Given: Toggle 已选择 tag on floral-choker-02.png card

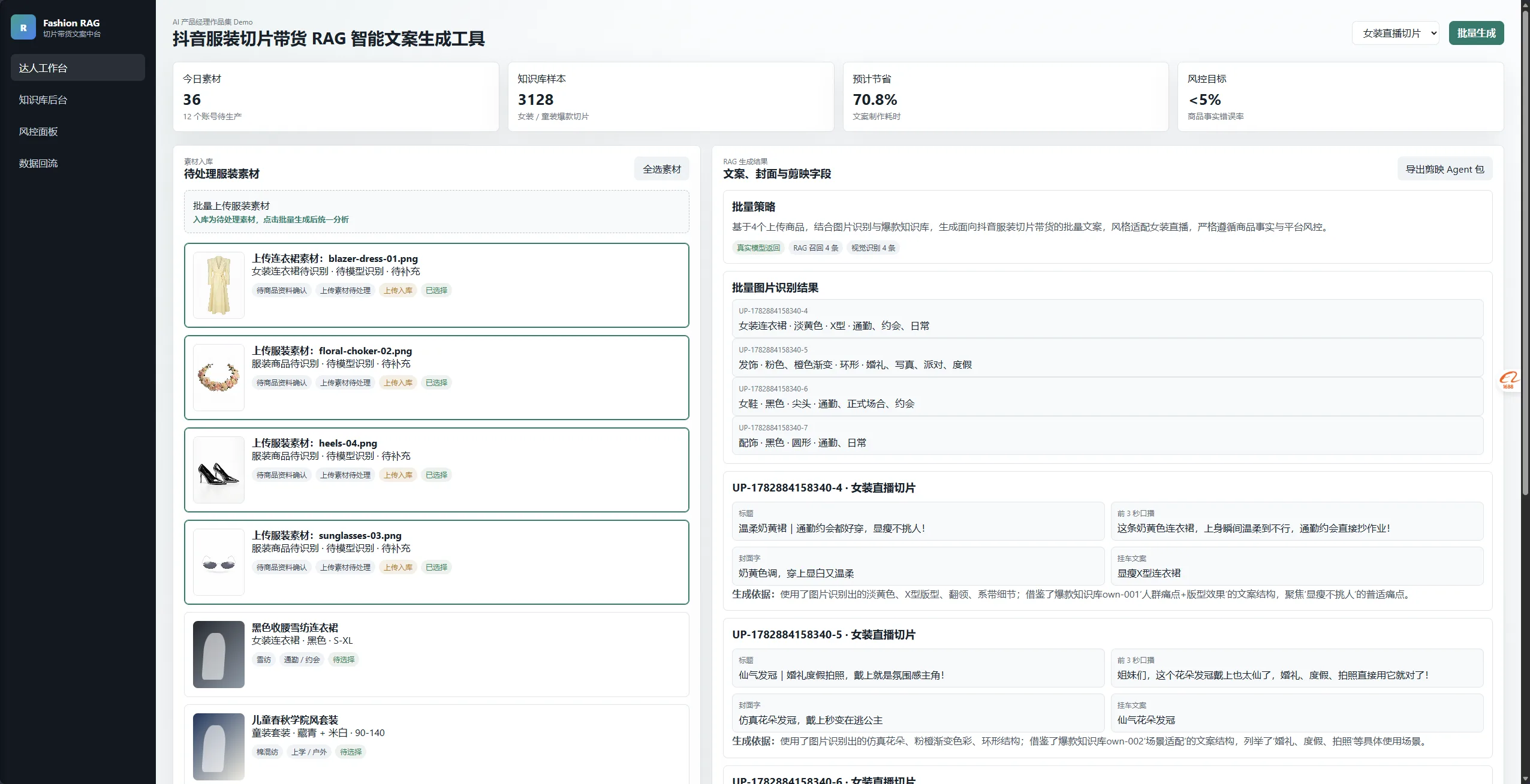Looking at the screenshot, I should [x=436, y=382].
